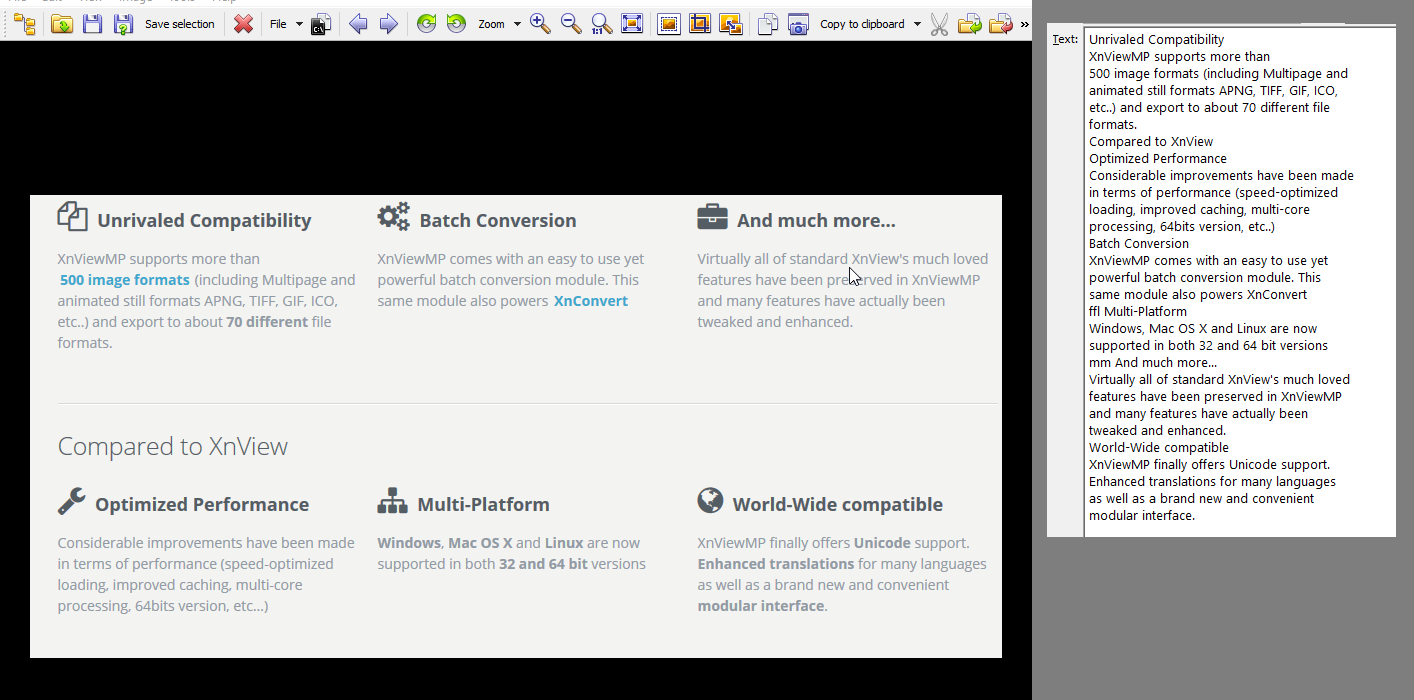
Task: Set zoom to 1:1 actual size
Action: coord(602,24)
